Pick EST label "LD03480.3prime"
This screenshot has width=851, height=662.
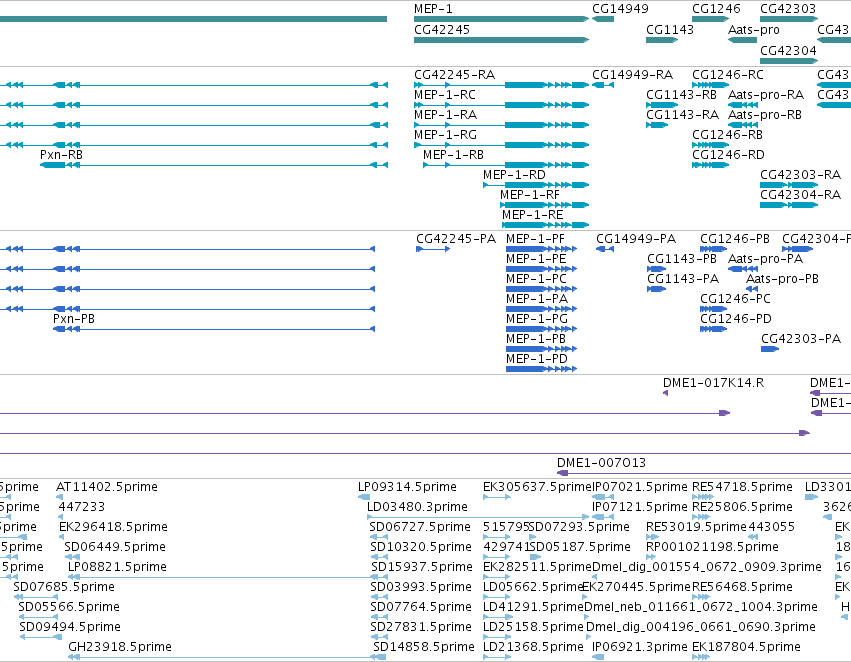coord(417,507)
